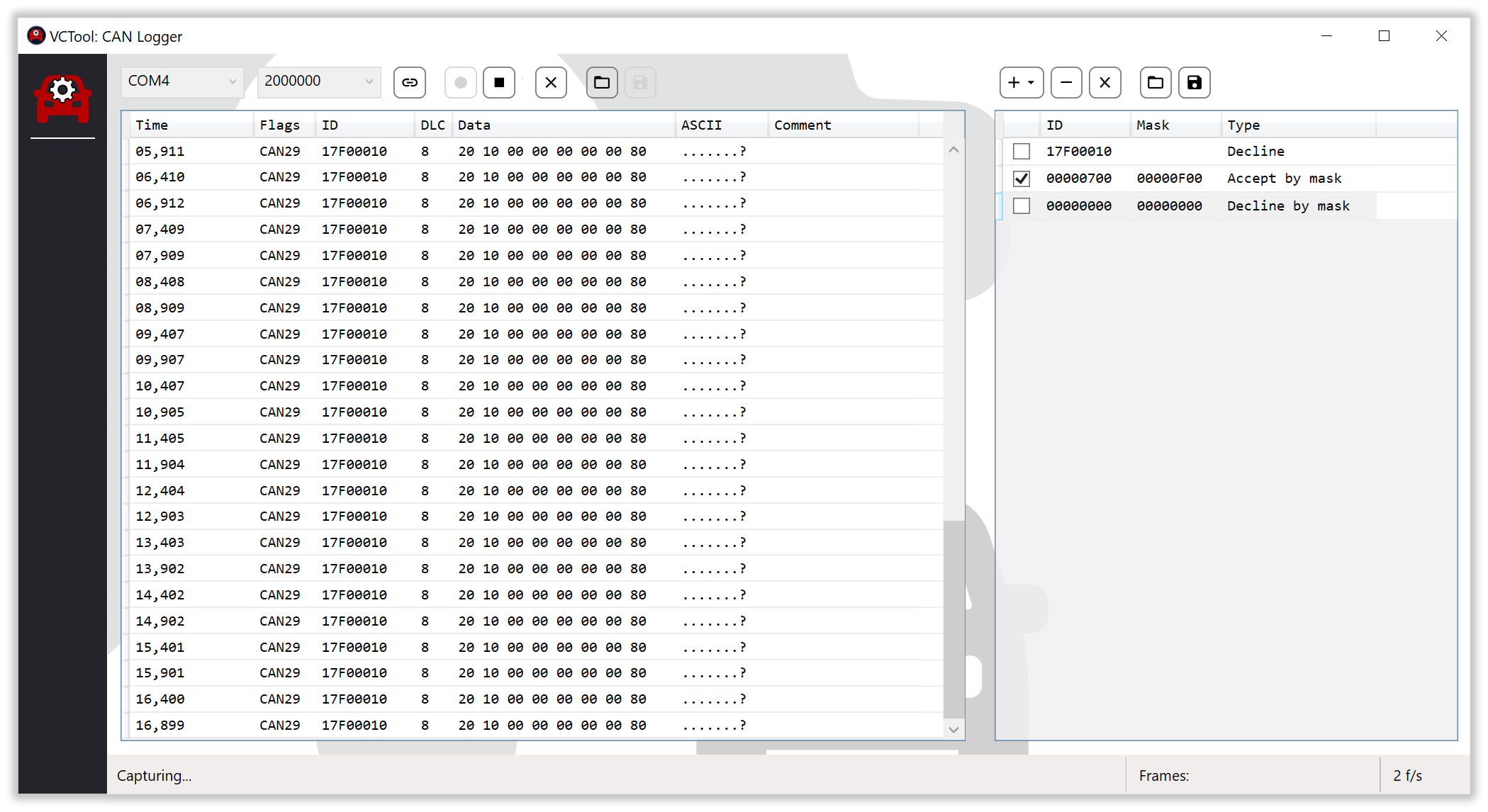Clear the log with the X button

coord(551,82)
